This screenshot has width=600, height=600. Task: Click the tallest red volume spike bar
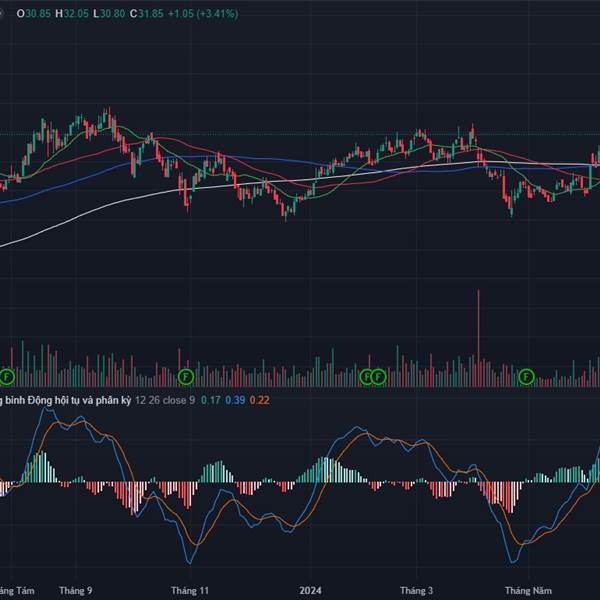tap(478, 338)
